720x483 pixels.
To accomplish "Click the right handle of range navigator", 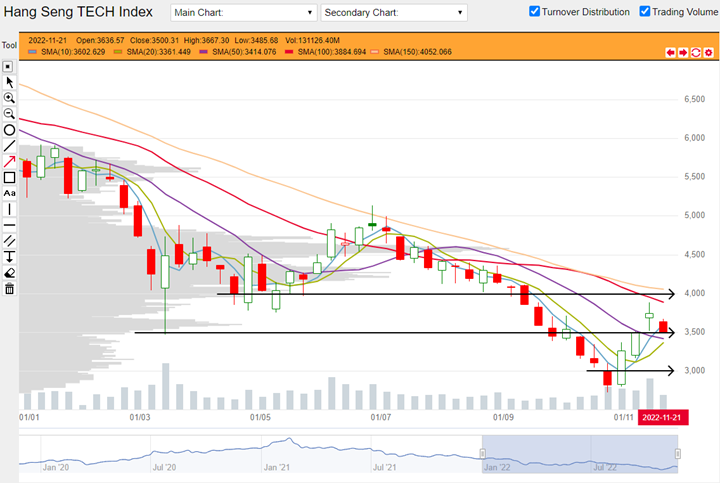I will [678, 454].
